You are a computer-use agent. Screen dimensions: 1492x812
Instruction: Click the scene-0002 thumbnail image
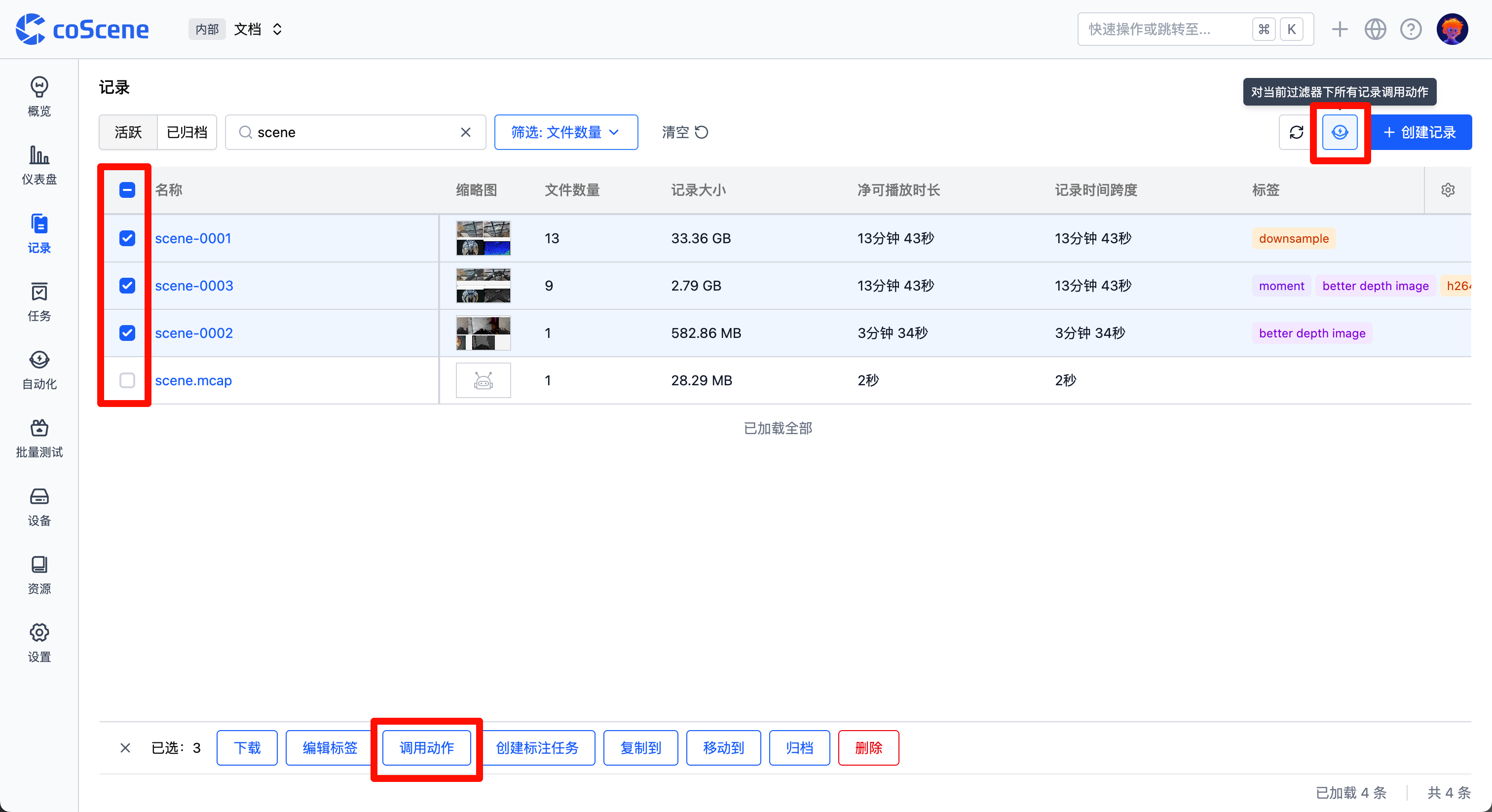click(483, 332)
